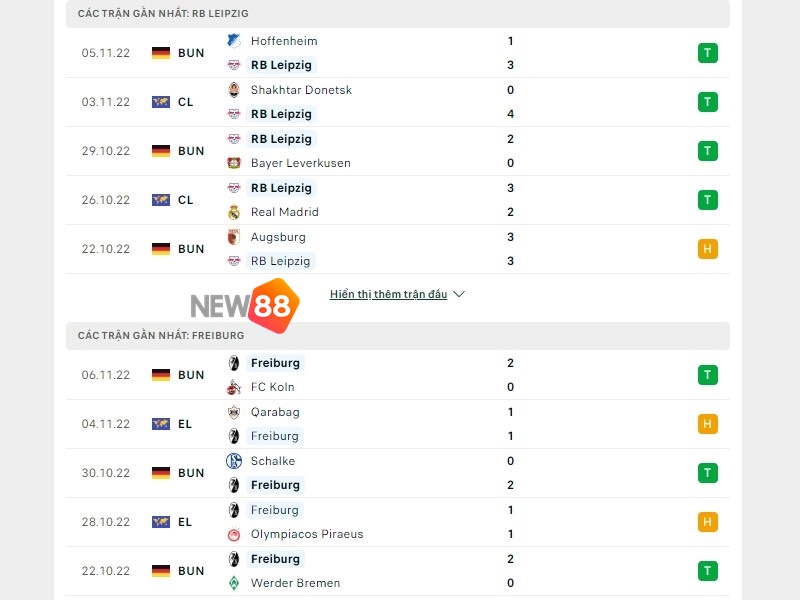
Task: Click the Hoffenheim club crest icon
Action: pos(234,41)
